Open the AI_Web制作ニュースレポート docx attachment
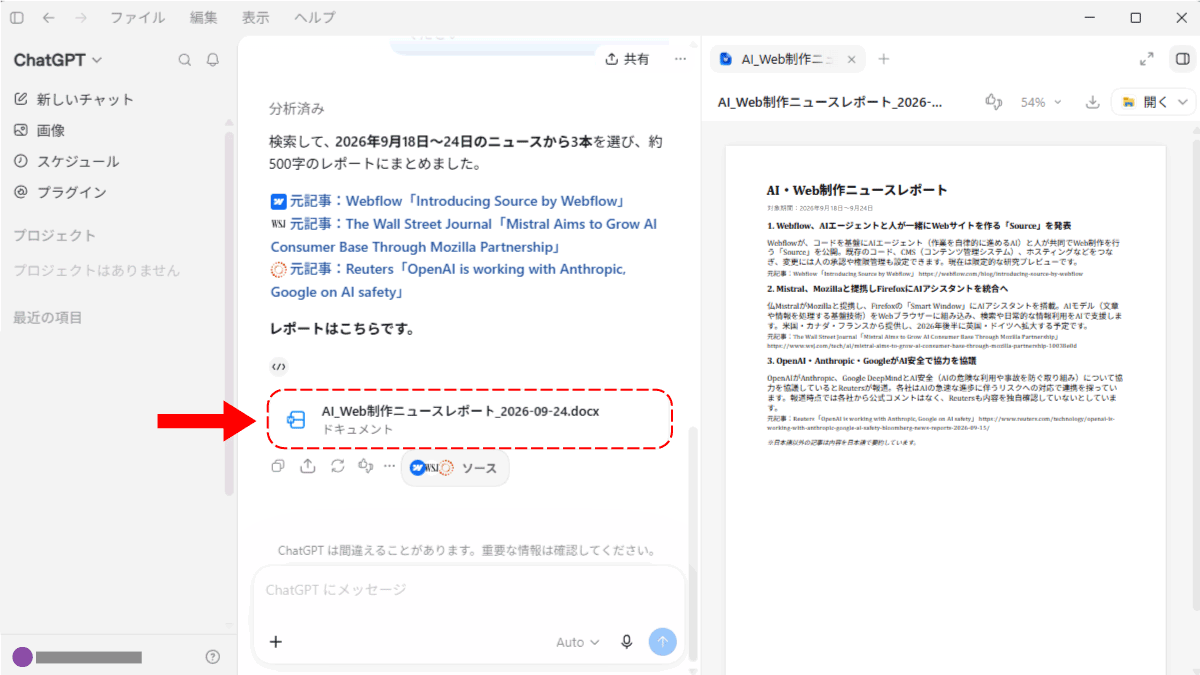 470,419
